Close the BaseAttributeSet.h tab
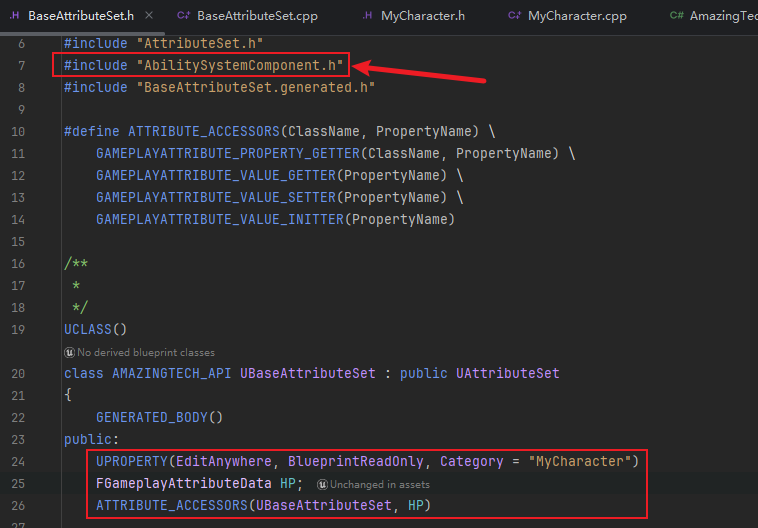The width and height of the screenshot is (758, 528). point(148,16)
